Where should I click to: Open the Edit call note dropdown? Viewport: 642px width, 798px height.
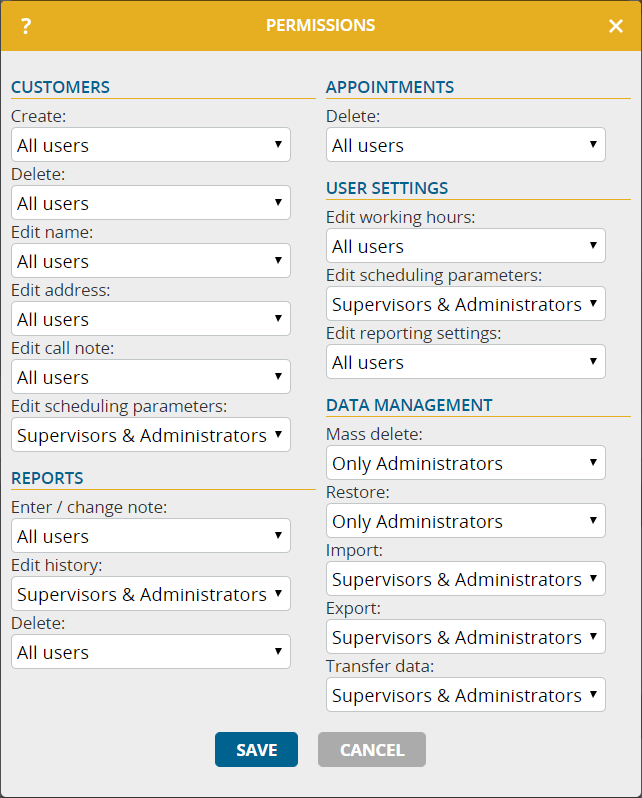[x=151, y=377]
